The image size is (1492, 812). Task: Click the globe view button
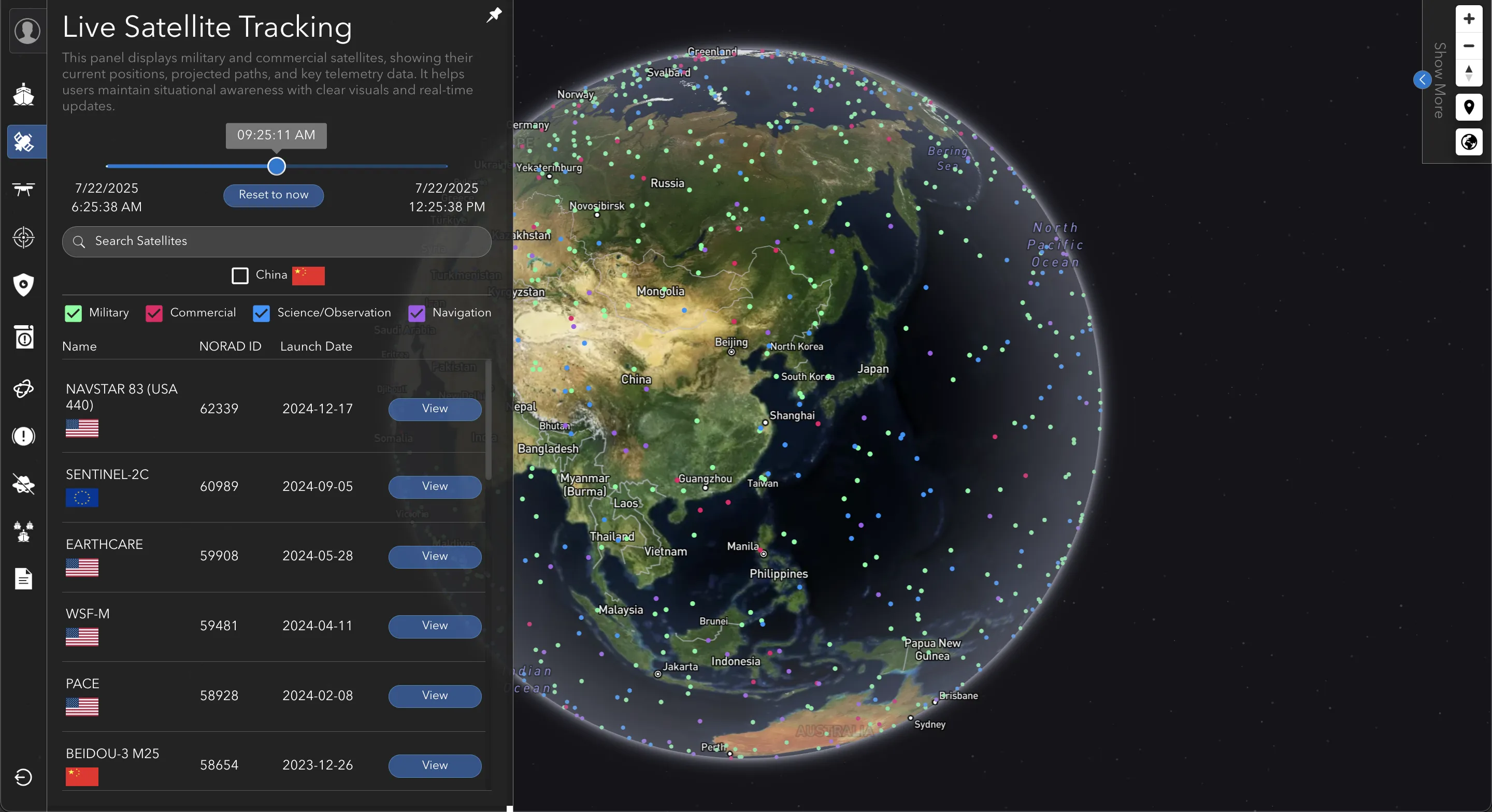(1468, 142)
